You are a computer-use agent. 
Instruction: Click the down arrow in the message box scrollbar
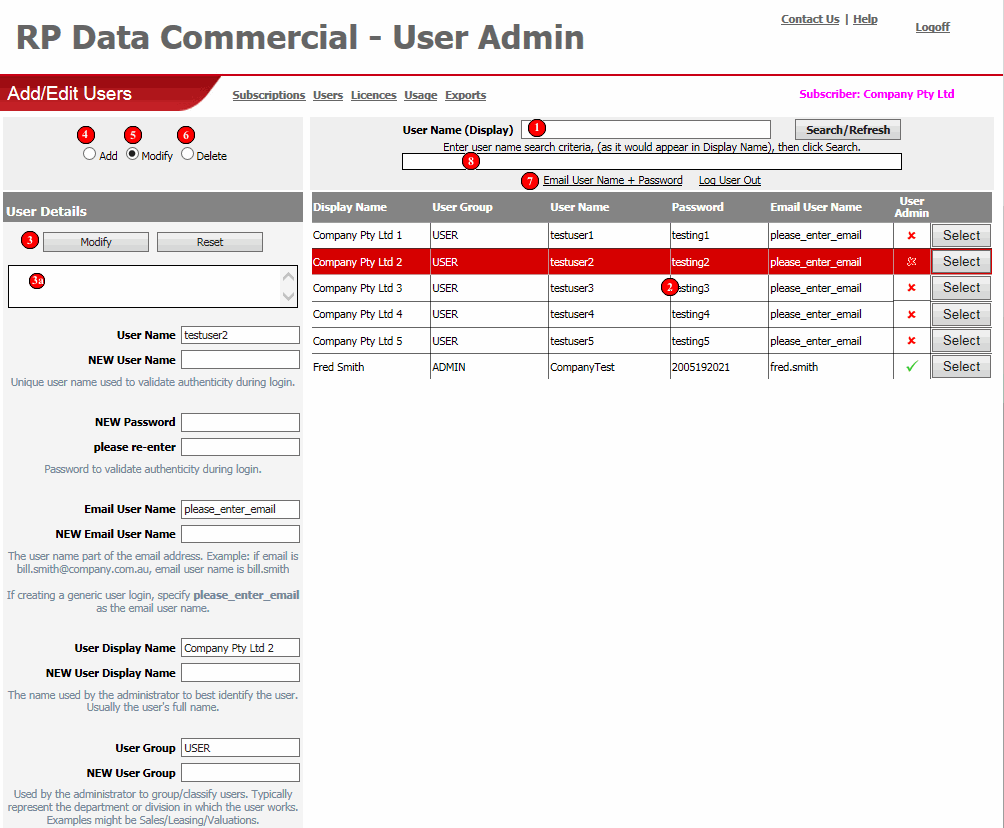pos(289,296)
